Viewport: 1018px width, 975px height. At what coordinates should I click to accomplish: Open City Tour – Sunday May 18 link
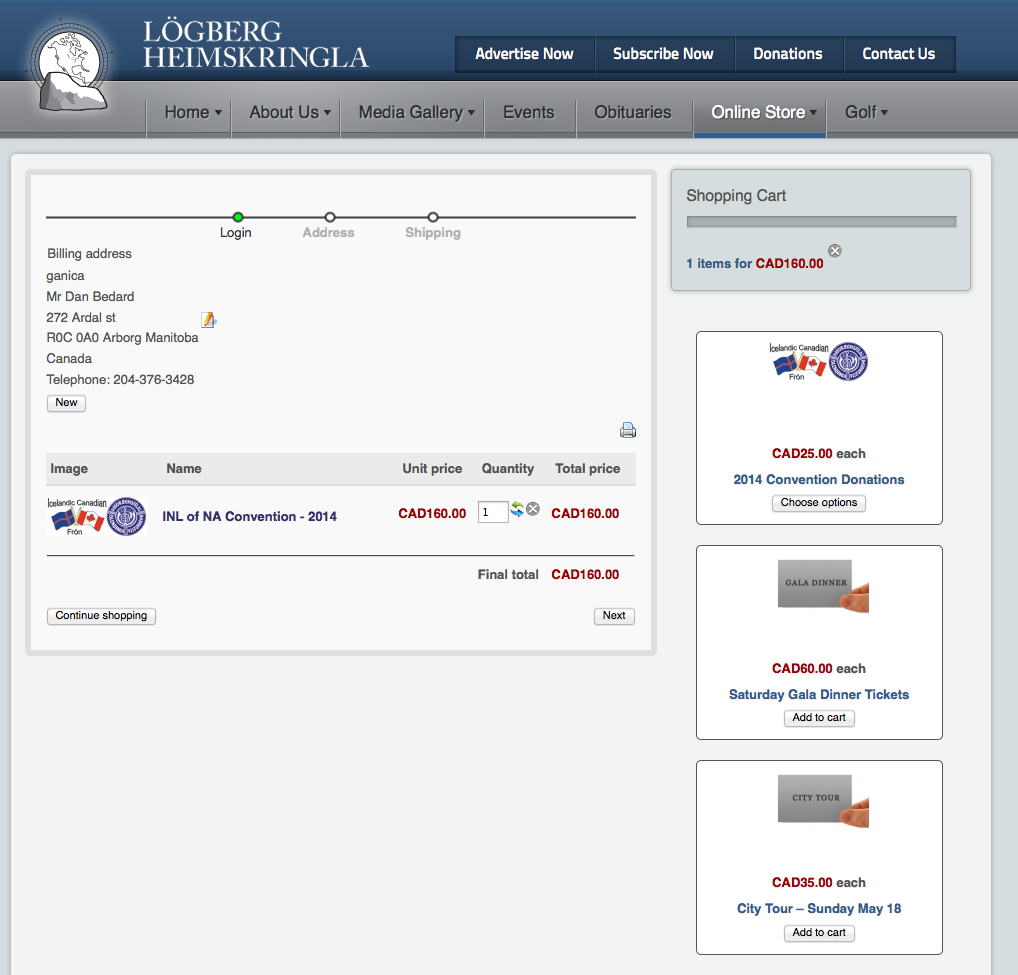[819, 908]
